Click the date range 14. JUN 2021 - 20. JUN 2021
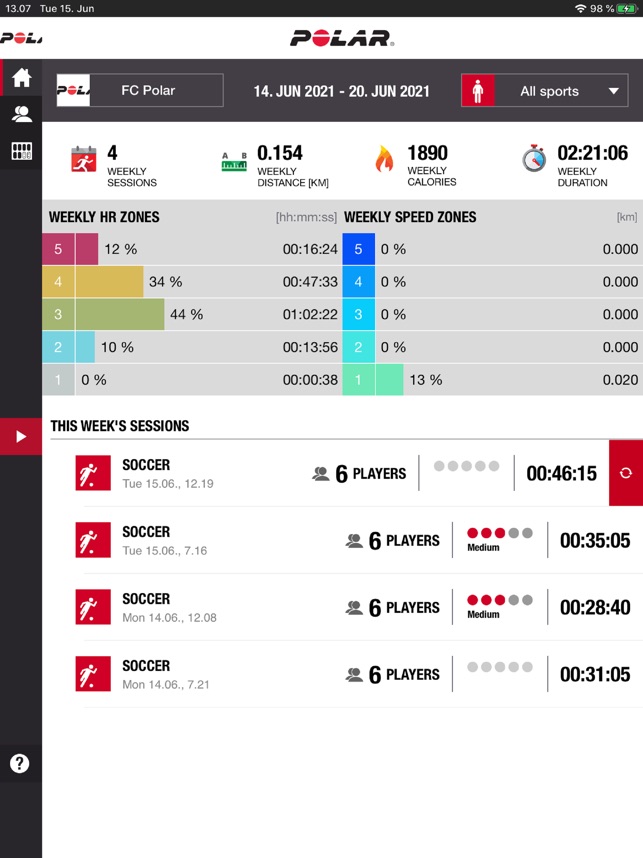643x858 pixels. [x=341, y=91]
